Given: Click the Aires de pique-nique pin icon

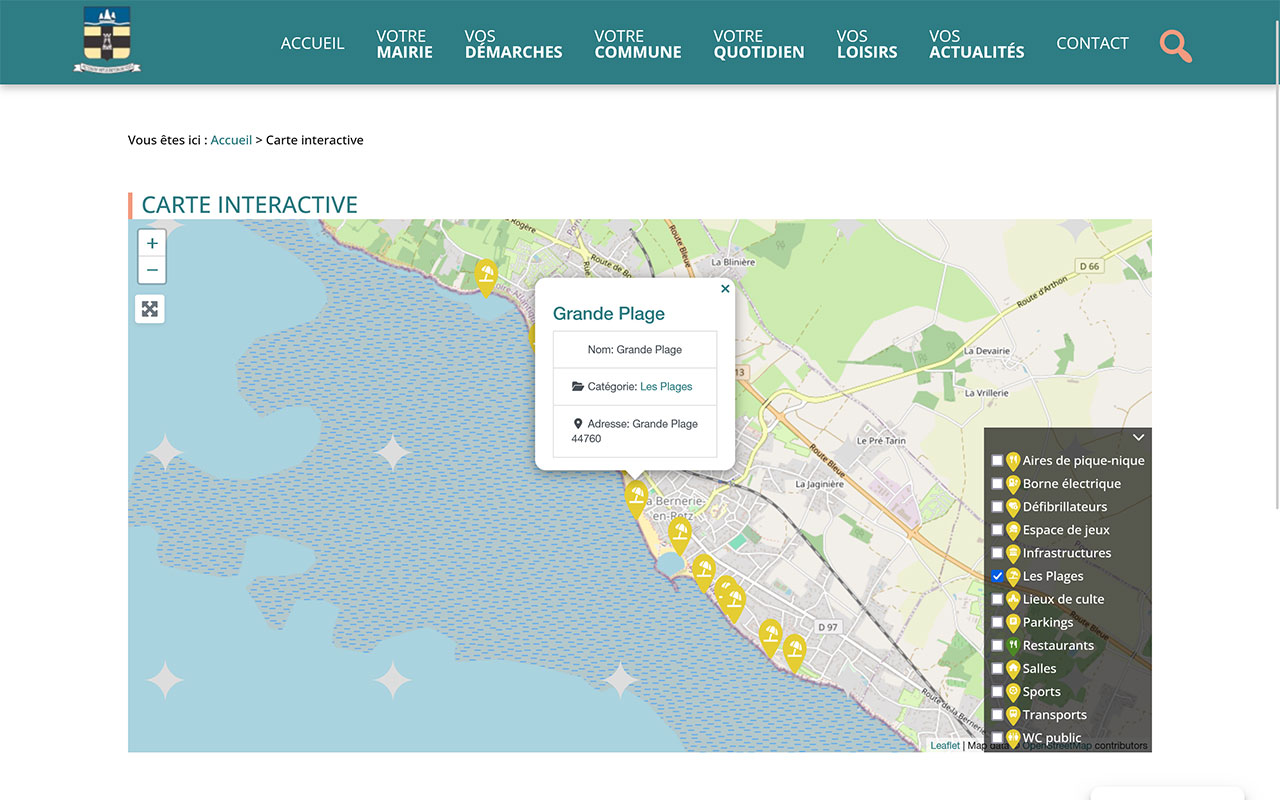Looking at the screenshot, I should (1013, 461).
